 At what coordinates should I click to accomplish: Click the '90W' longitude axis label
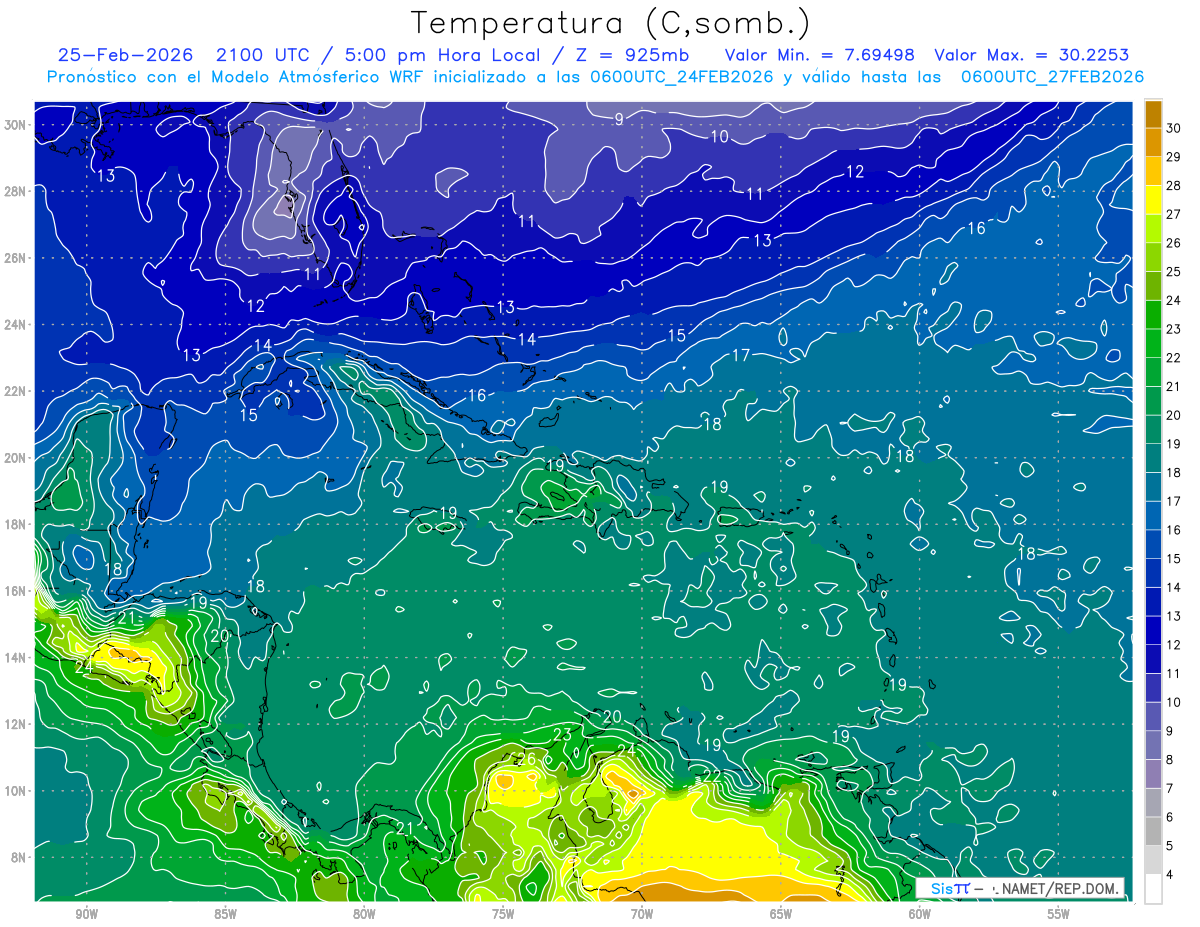pyautogui.click(x=86, y=914)
